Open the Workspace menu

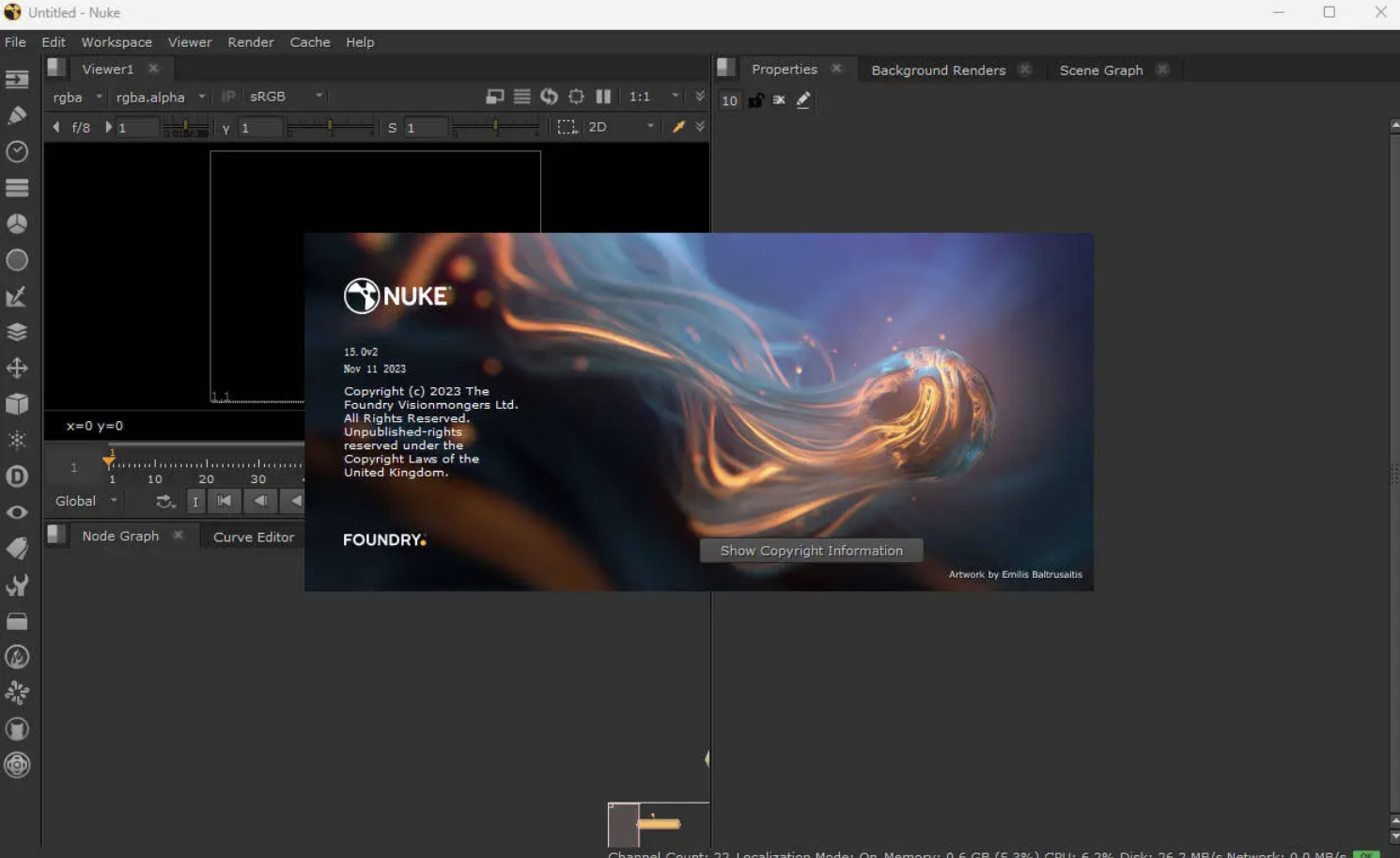click(116, 41)
